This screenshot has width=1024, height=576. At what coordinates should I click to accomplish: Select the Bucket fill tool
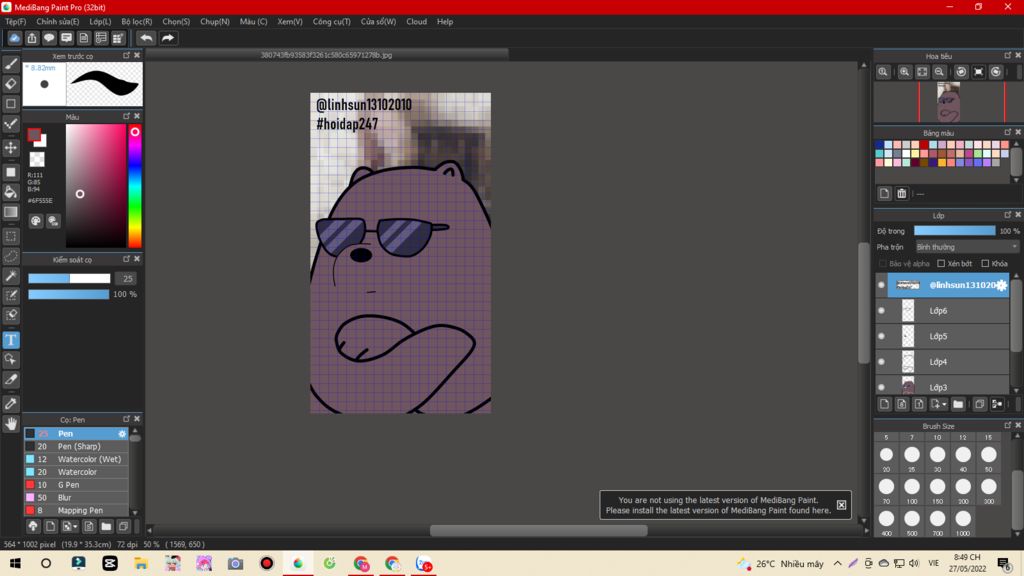pos(11,192)
